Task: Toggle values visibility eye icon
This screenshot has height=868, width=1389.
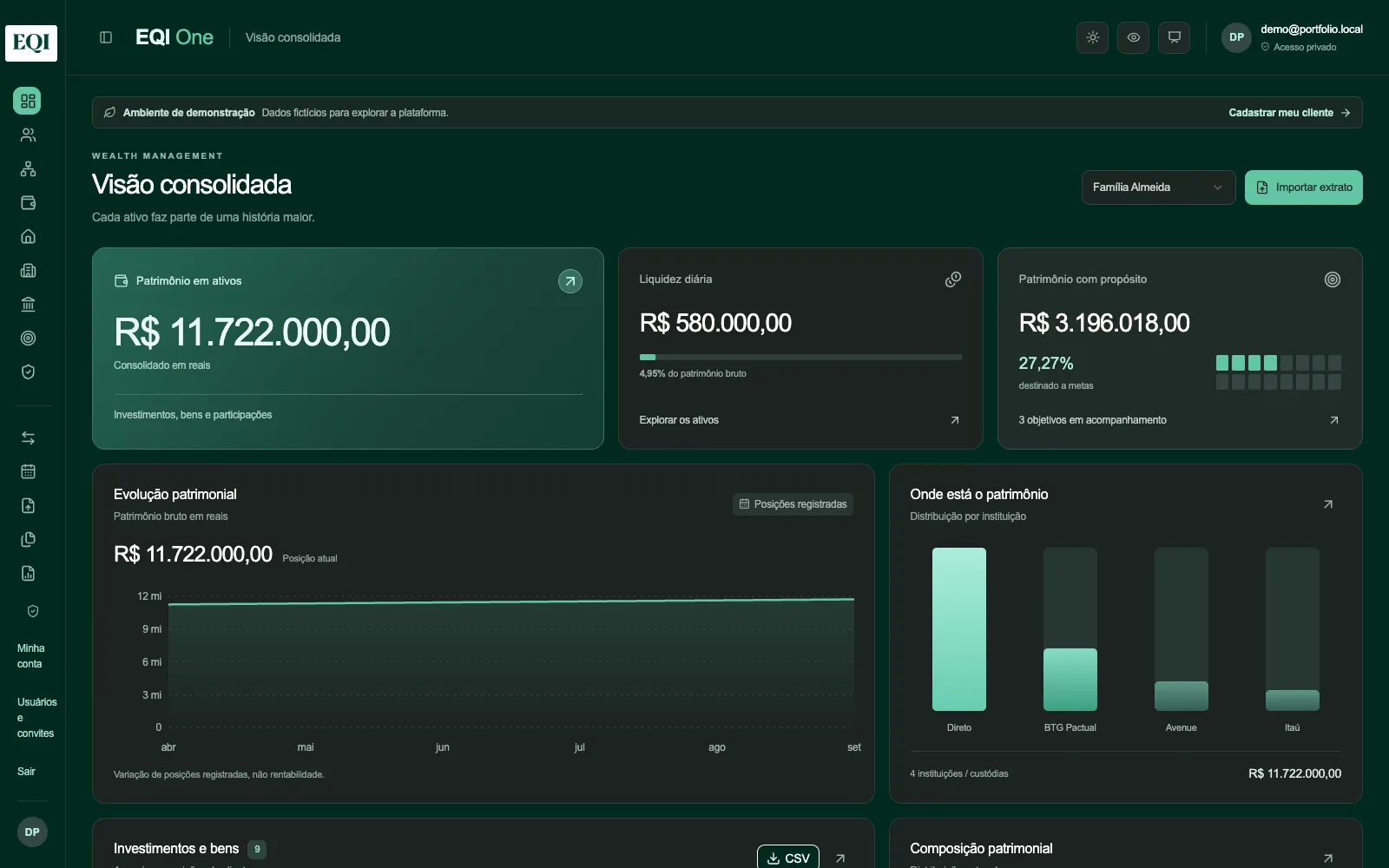Action: click(x=1133, y=37)
